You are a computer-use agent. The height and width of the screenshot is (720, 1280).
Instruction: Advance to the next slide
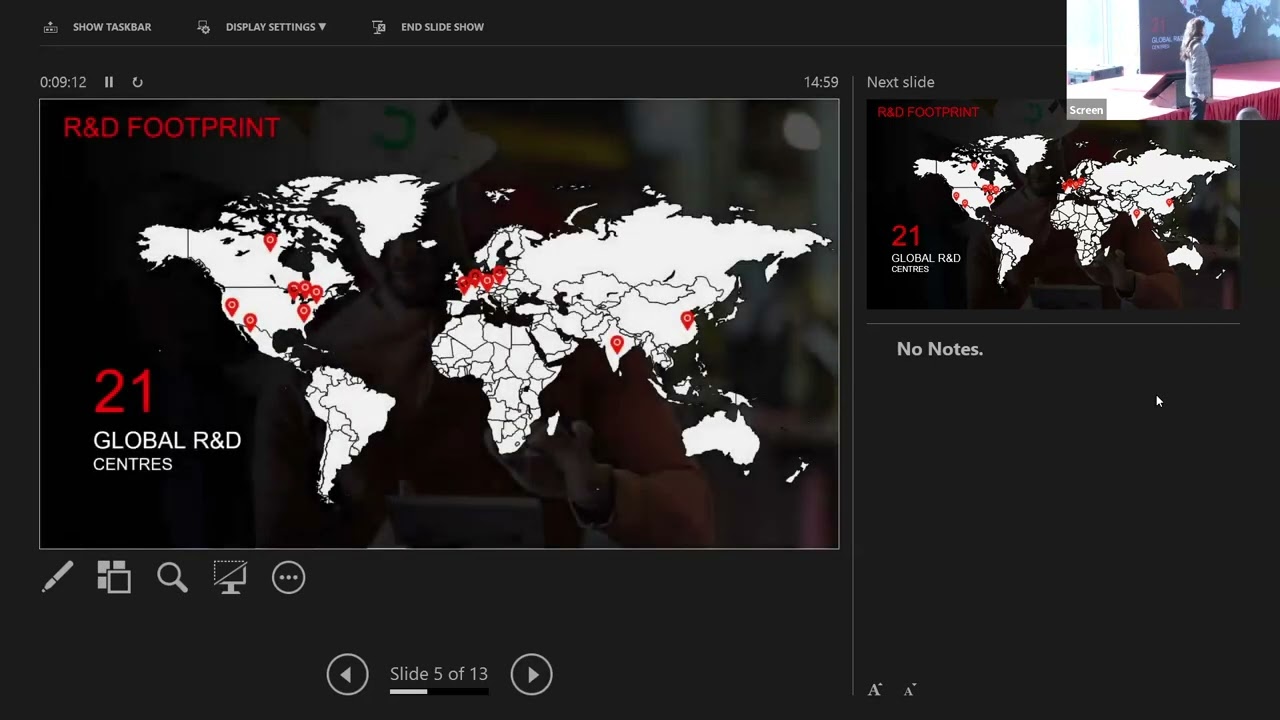coord(531,674)
